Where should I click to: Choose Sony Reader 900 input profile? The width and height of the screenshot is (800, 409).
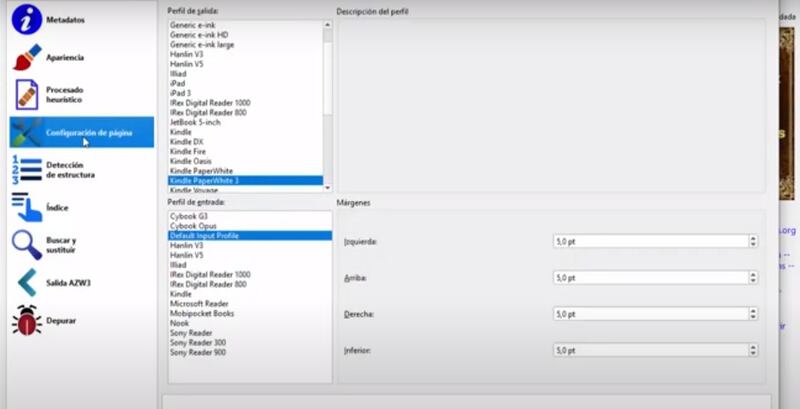click(x=197, y=352)
